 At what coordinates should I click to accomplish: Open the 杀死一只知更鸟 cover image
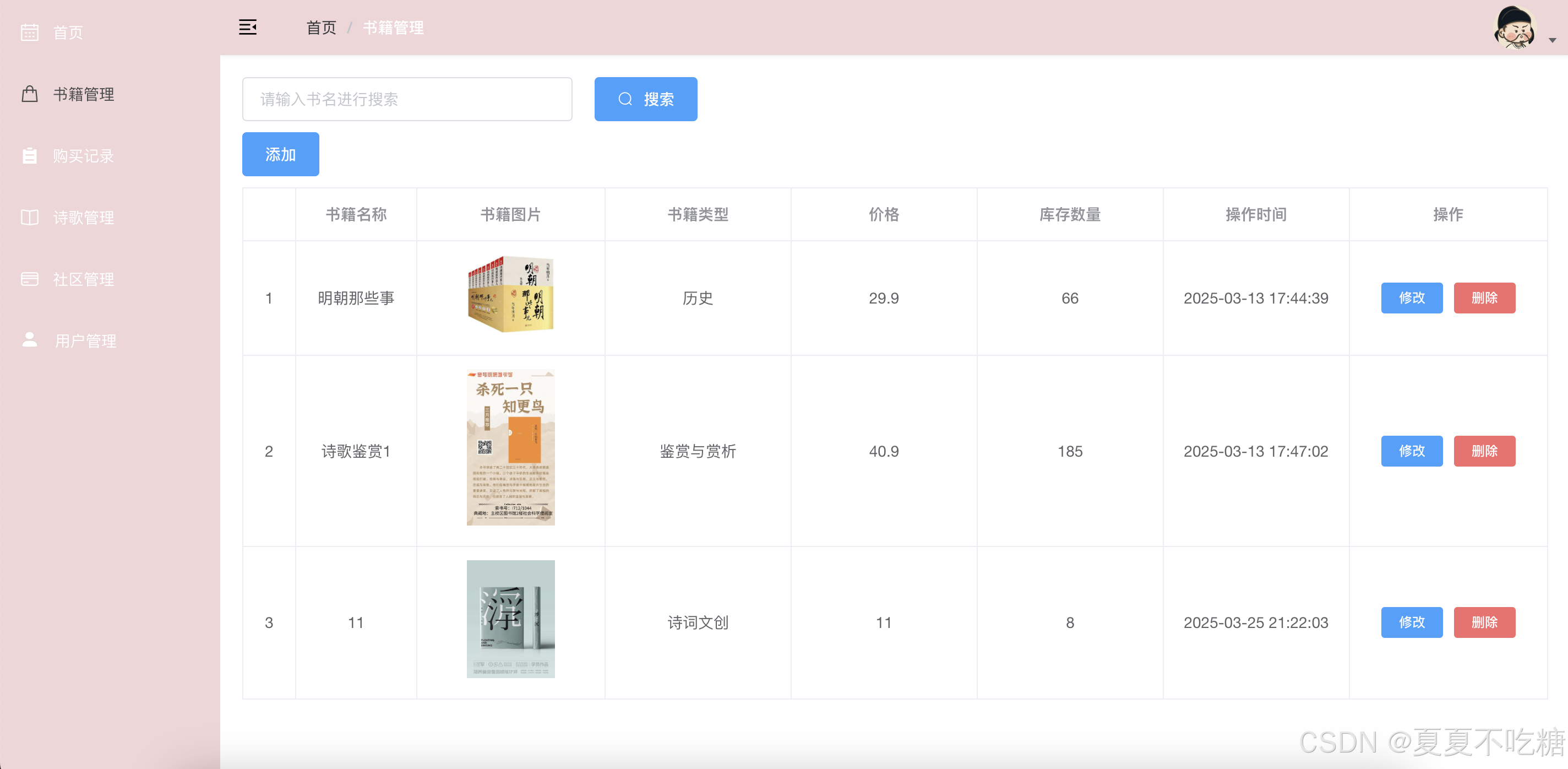pos(510,447)
